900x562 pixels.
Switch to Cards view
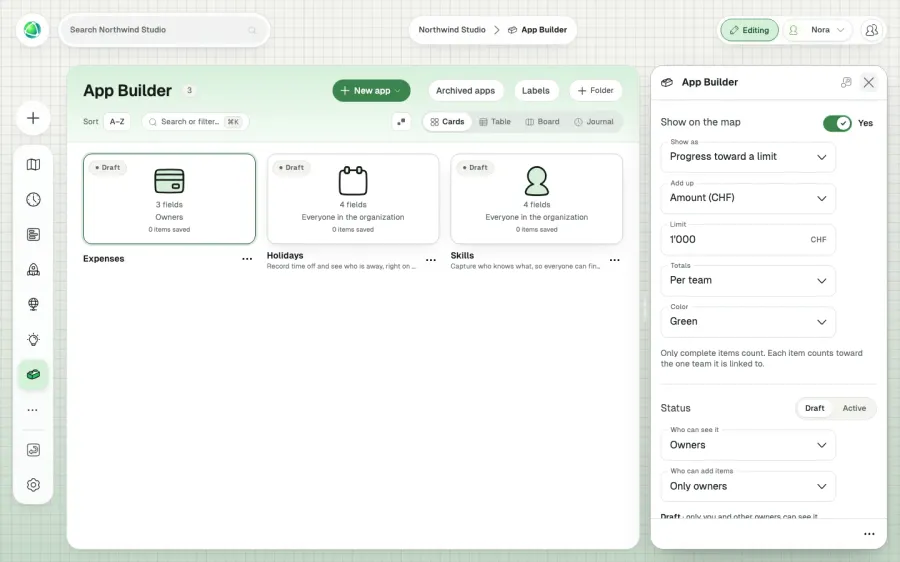(447, 122)
